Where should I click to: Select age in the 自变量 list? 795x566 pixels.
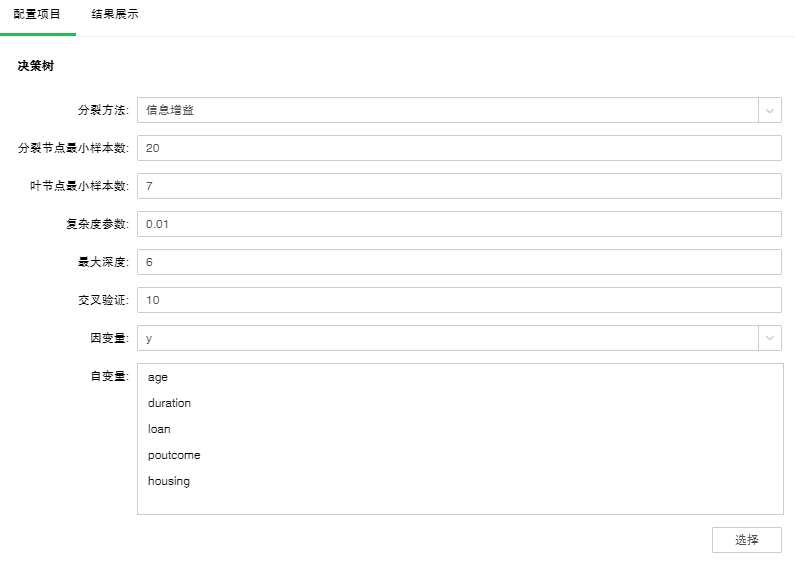tap(158, 377)
